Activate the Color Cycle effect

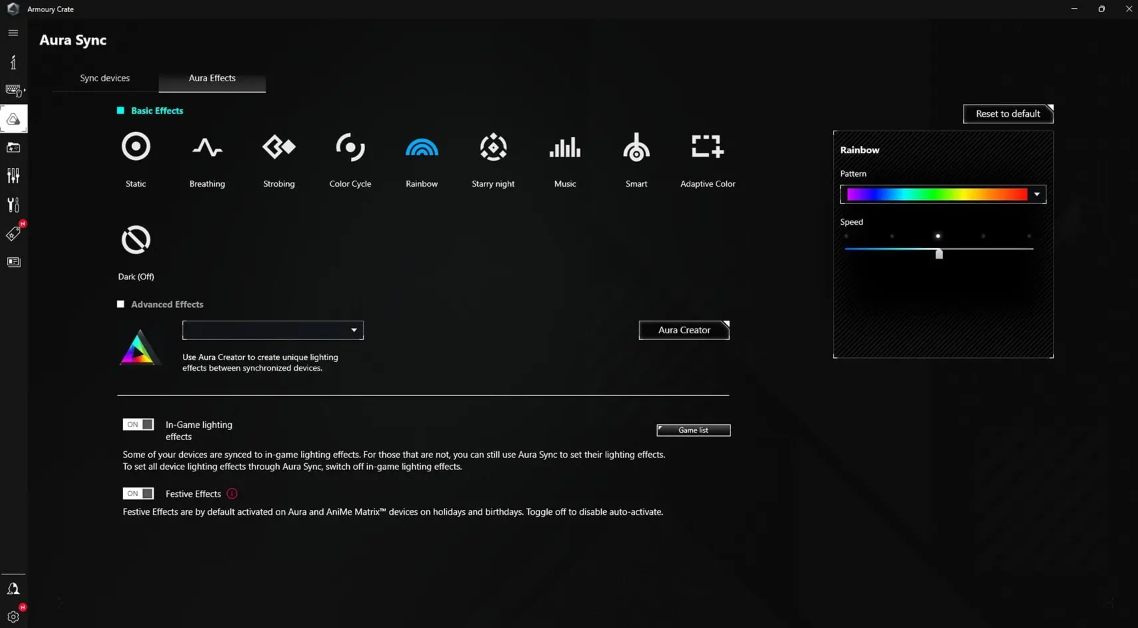[350, 148]
